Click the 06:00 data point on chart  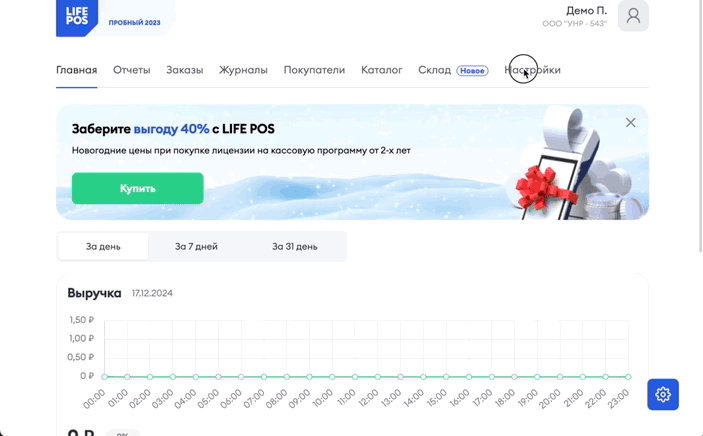[x=241, y=377]
